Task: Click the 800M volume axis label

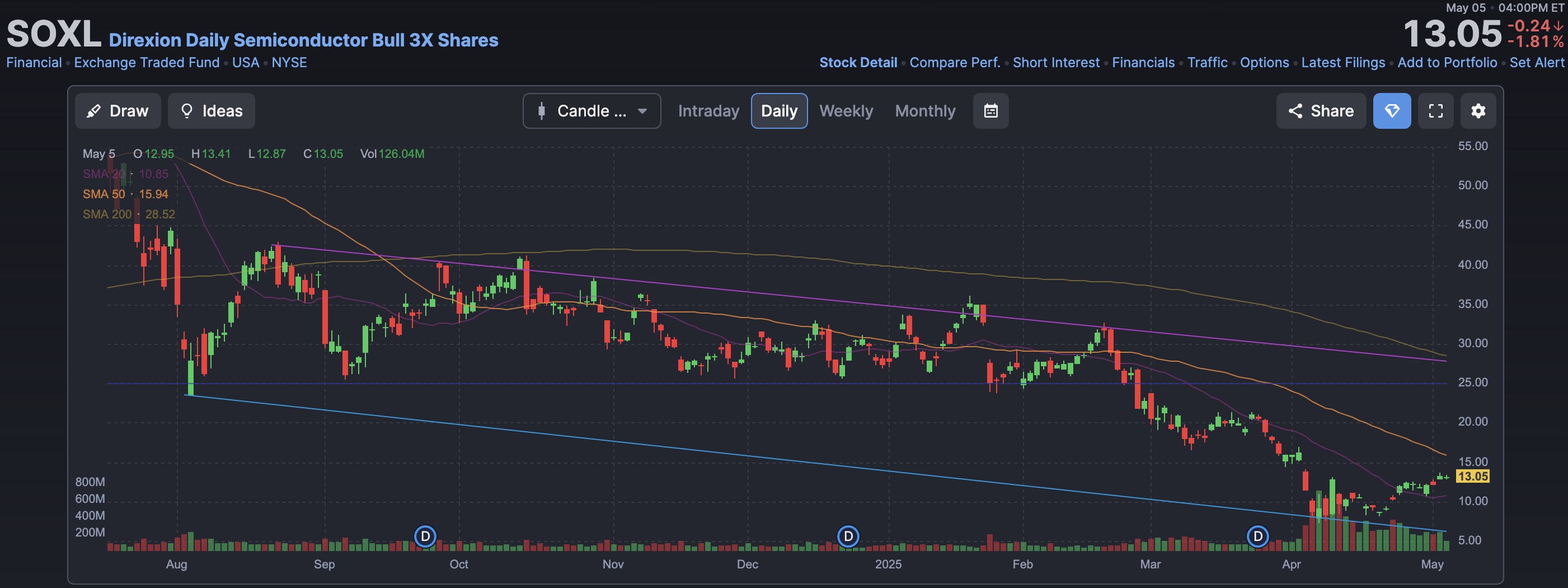Action: 90,482
